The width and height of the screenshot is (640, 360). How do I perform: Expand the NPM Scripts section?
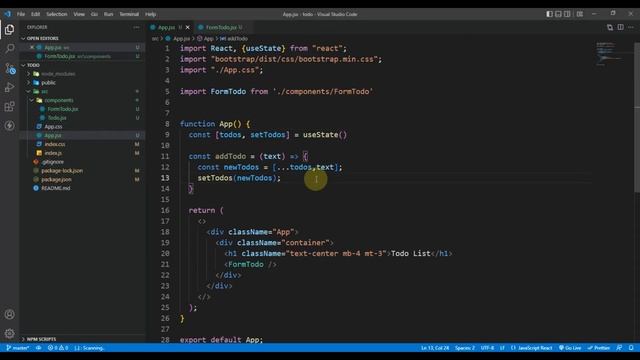coord(41,339)
